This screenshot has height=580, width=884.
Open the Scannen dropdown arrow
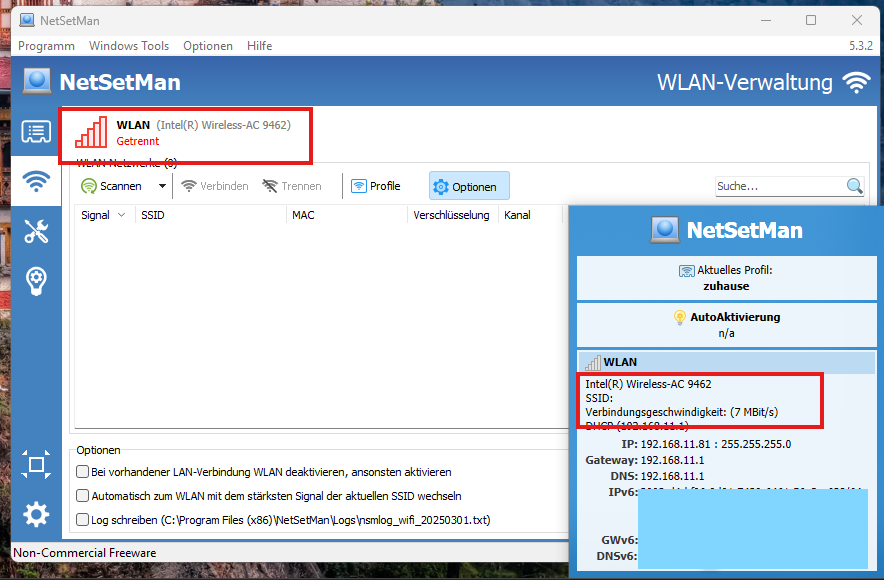[x=162, y=186]
